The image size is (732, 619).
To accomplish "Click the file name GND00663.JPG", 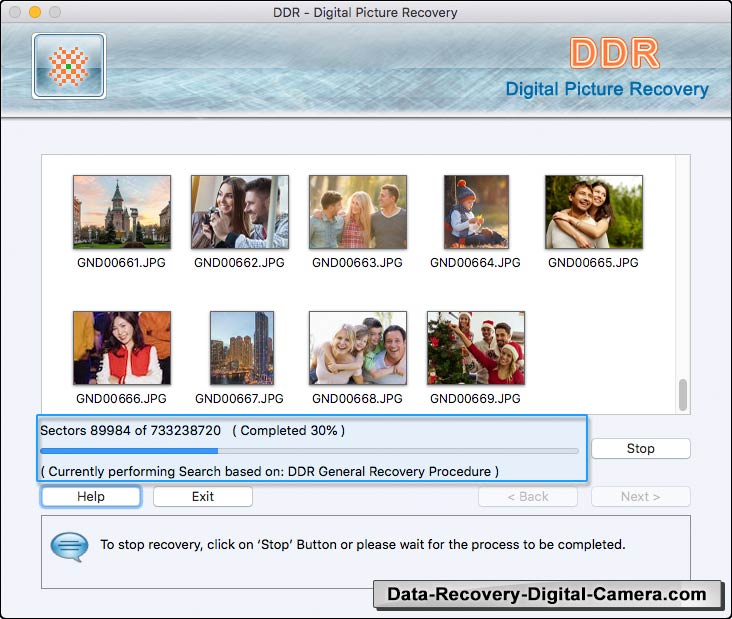I will pyautogui.click(x=357, y=262).
